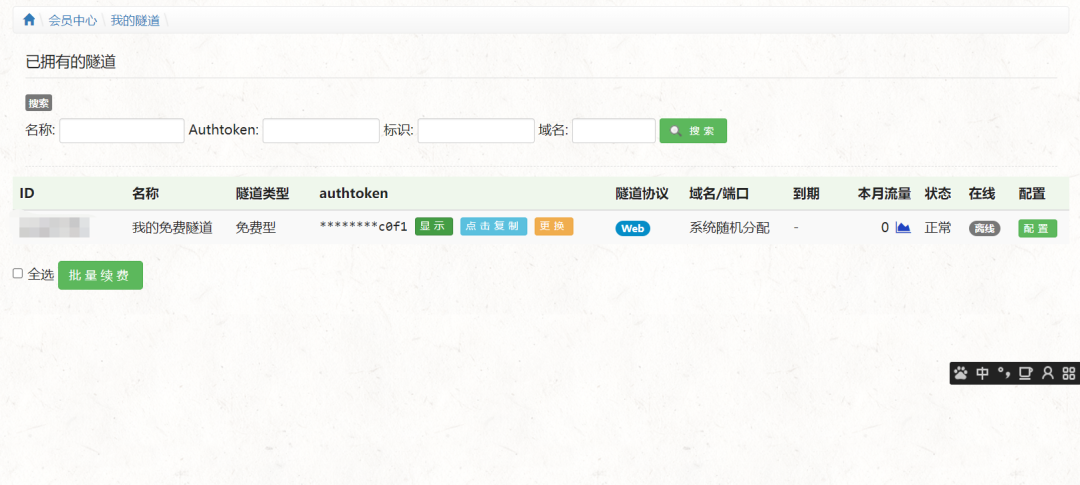Click the 已拥有的隧道 section heading

(x=70, y=62)
